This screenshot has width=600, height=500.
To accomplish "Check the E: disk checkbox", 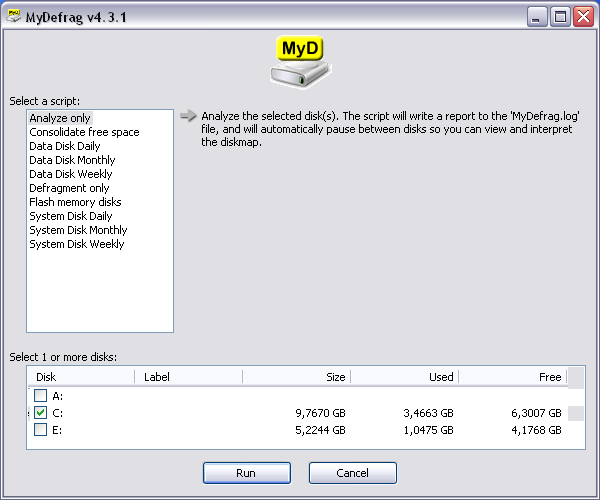I will click(41, 430).
